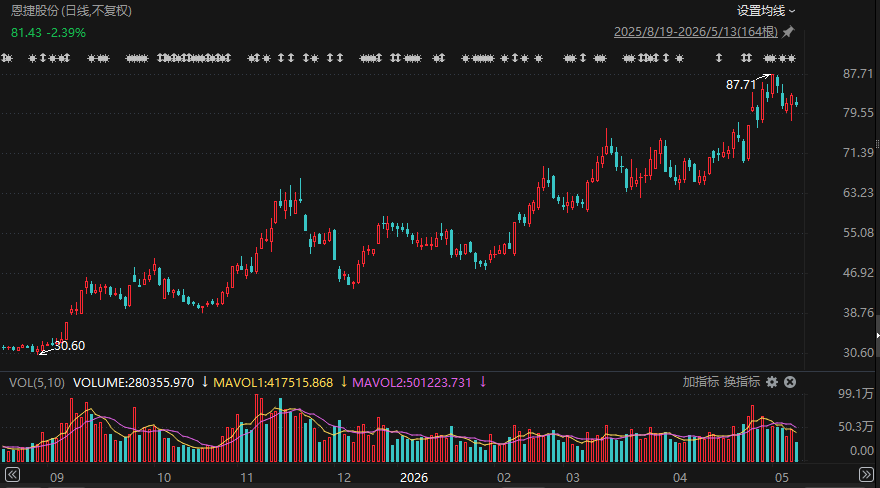Click the last event marker icon in the top row
880x488 pixels.
[x=792, y=58]
